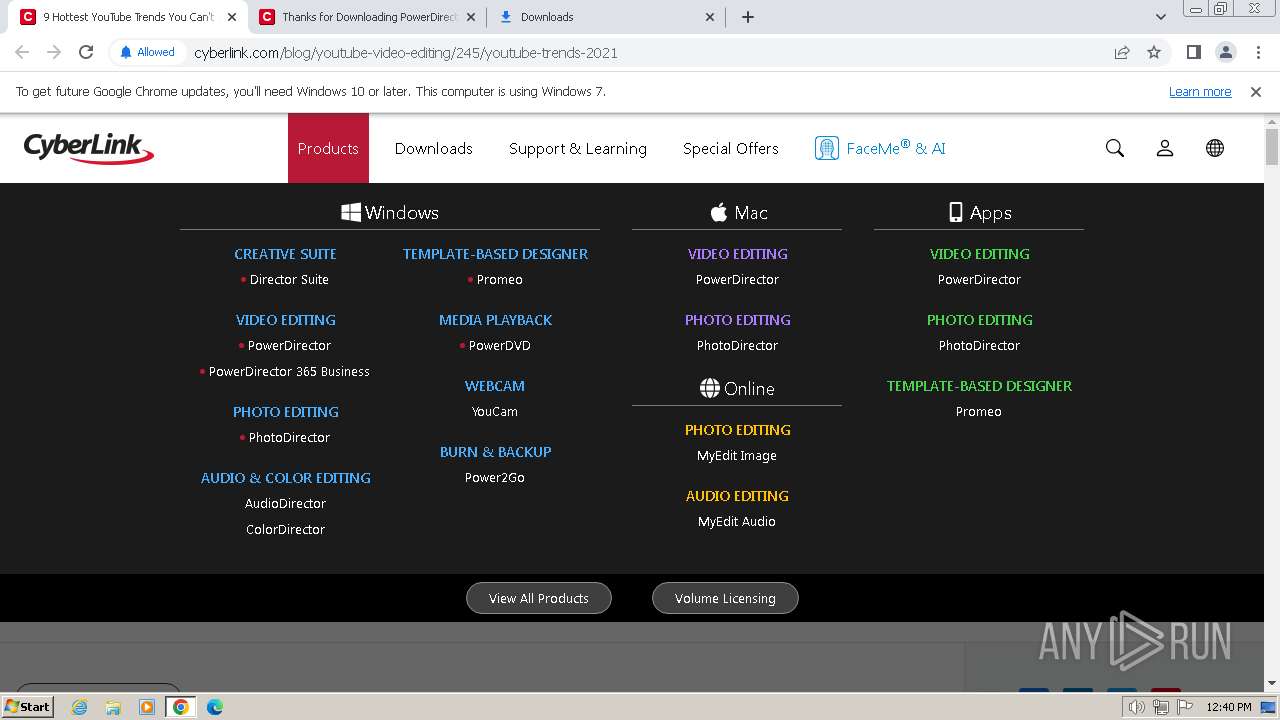Open Apps Promeo link
1280x720 pixels.
tap(979, 411)
